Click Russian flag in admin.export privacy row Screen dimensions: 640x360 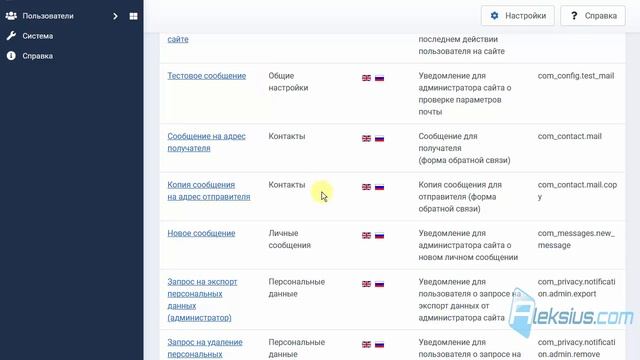[380, 284]
